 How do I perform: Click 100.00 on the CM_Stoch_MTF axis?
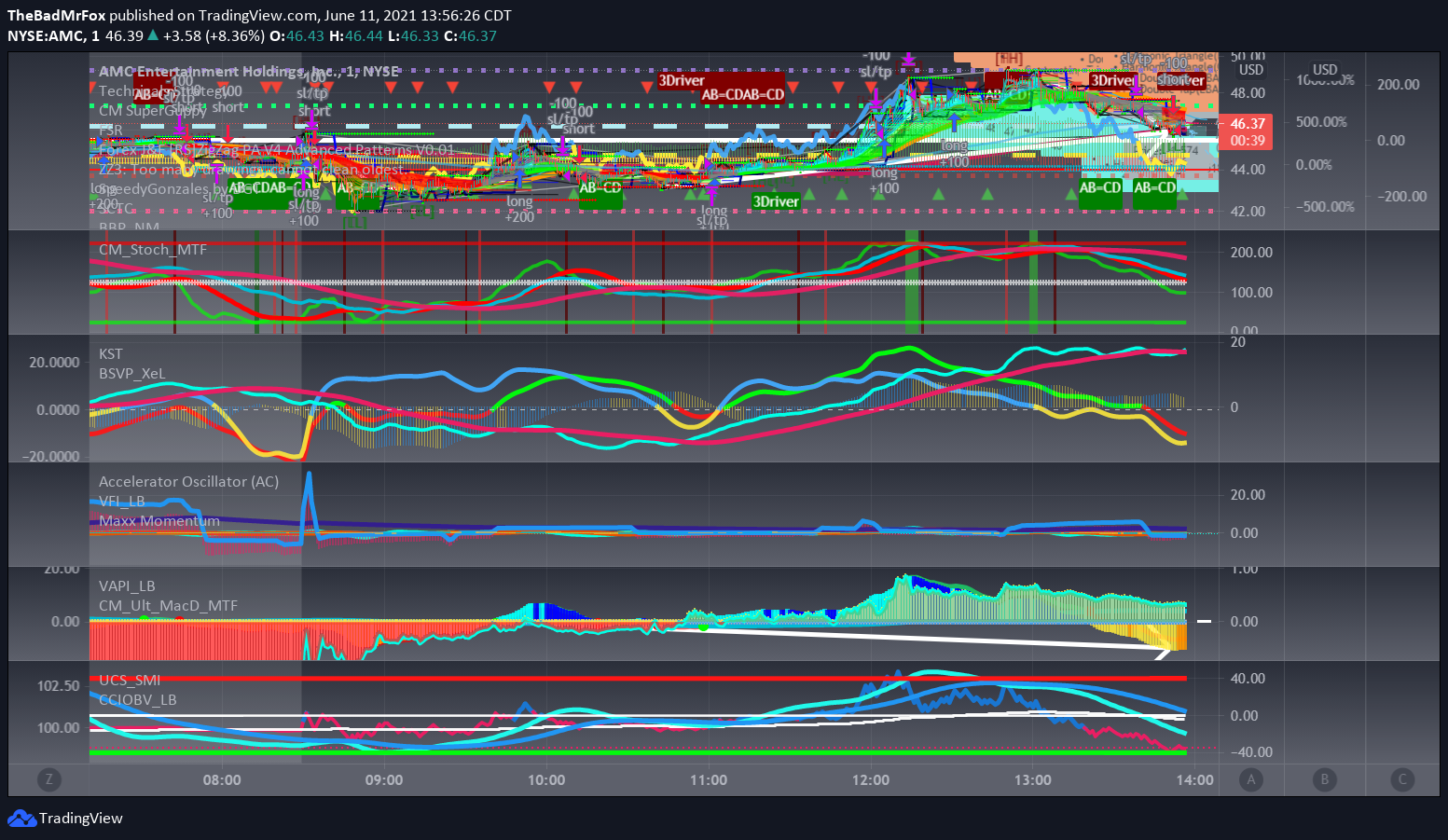[1251, 292]
